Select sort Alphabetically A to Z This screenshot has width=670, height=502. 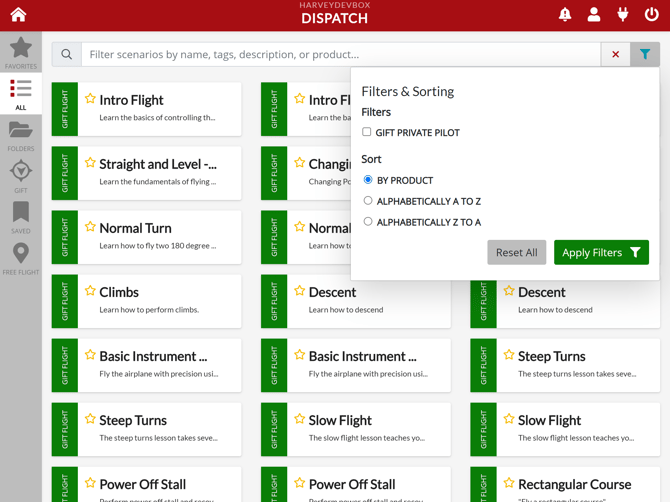368,201
